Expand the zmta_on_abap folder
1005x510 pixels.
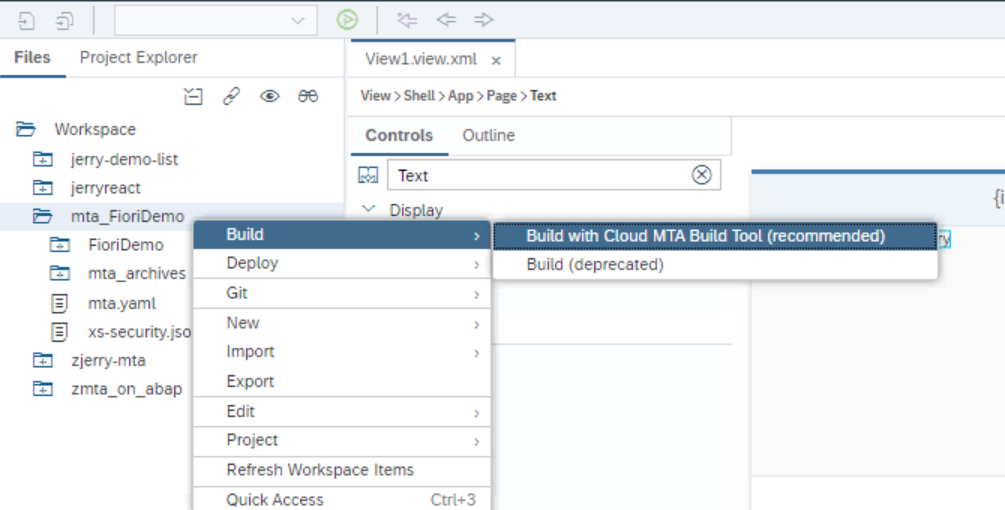coord(42,389)
